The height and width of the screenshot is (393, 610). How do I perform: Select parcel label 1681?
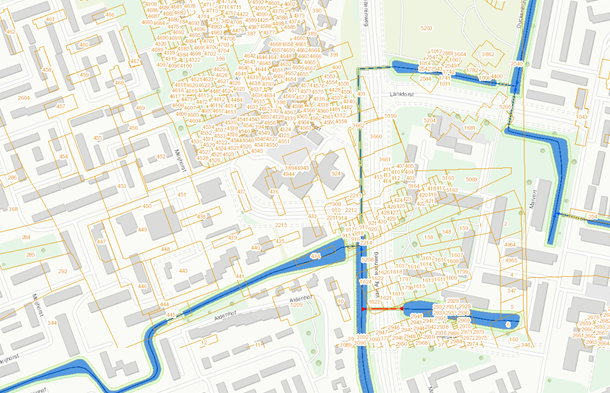click(470, 128)
